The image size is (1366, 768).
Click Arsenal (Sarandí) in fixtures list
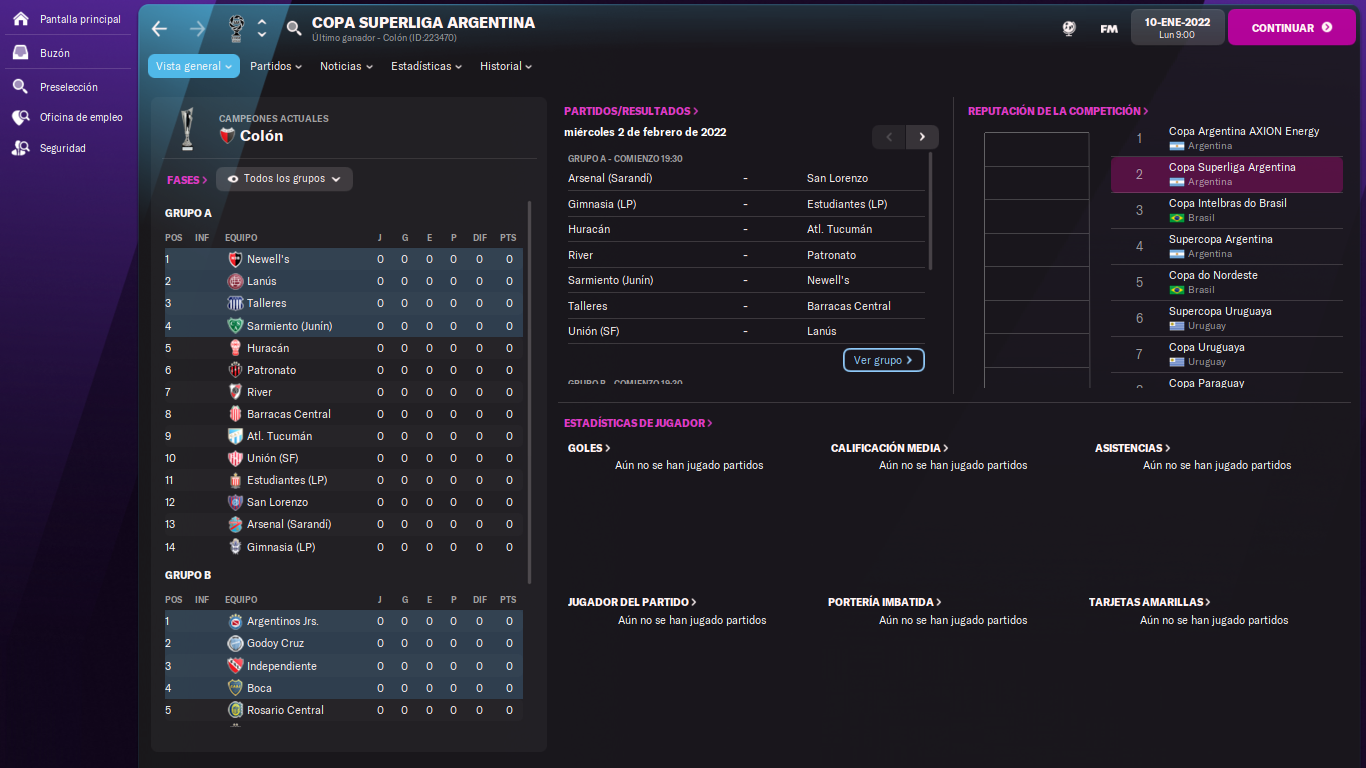610,178
